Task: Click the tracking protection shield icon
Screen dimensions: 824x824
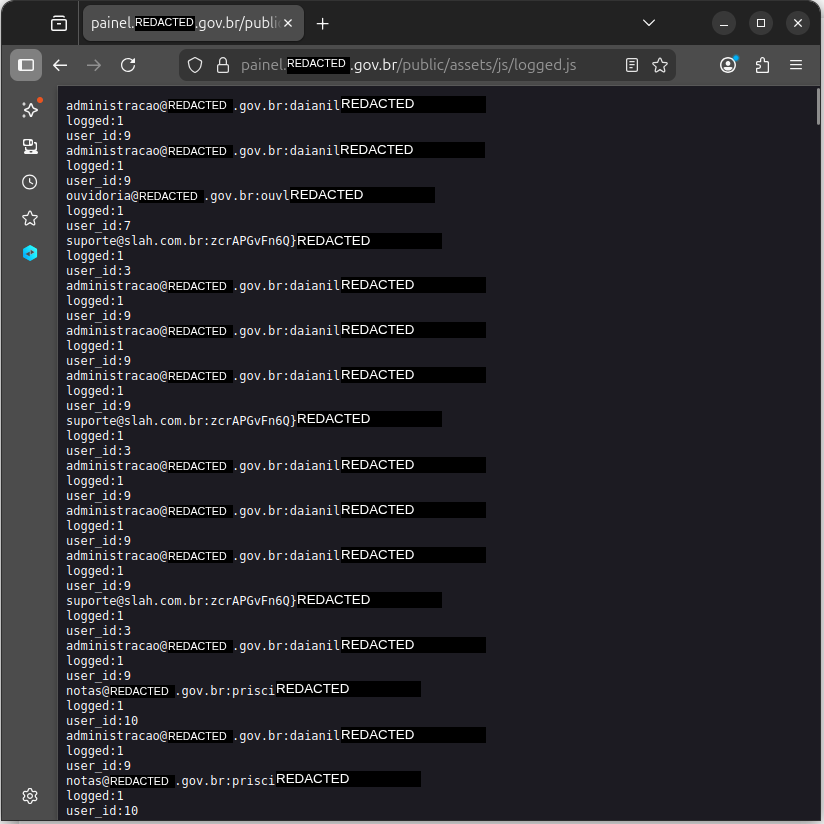Action: tap(195, 64)
